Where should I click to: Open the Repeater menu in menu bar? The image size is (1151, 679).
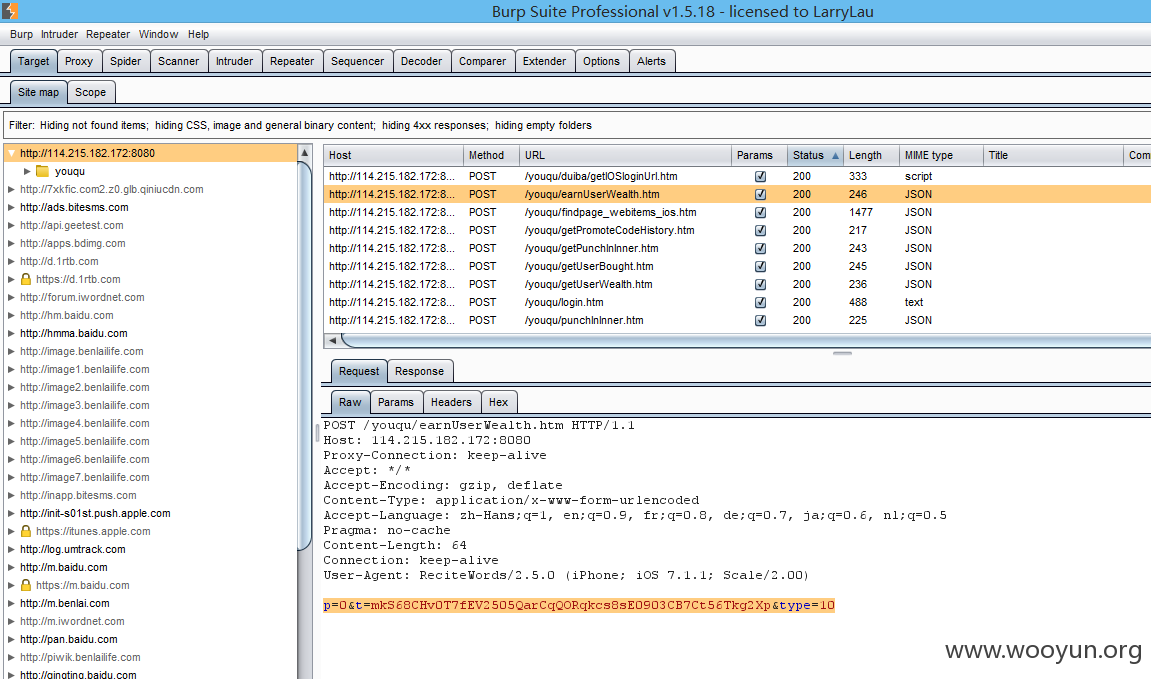click(x=108, y=34)
